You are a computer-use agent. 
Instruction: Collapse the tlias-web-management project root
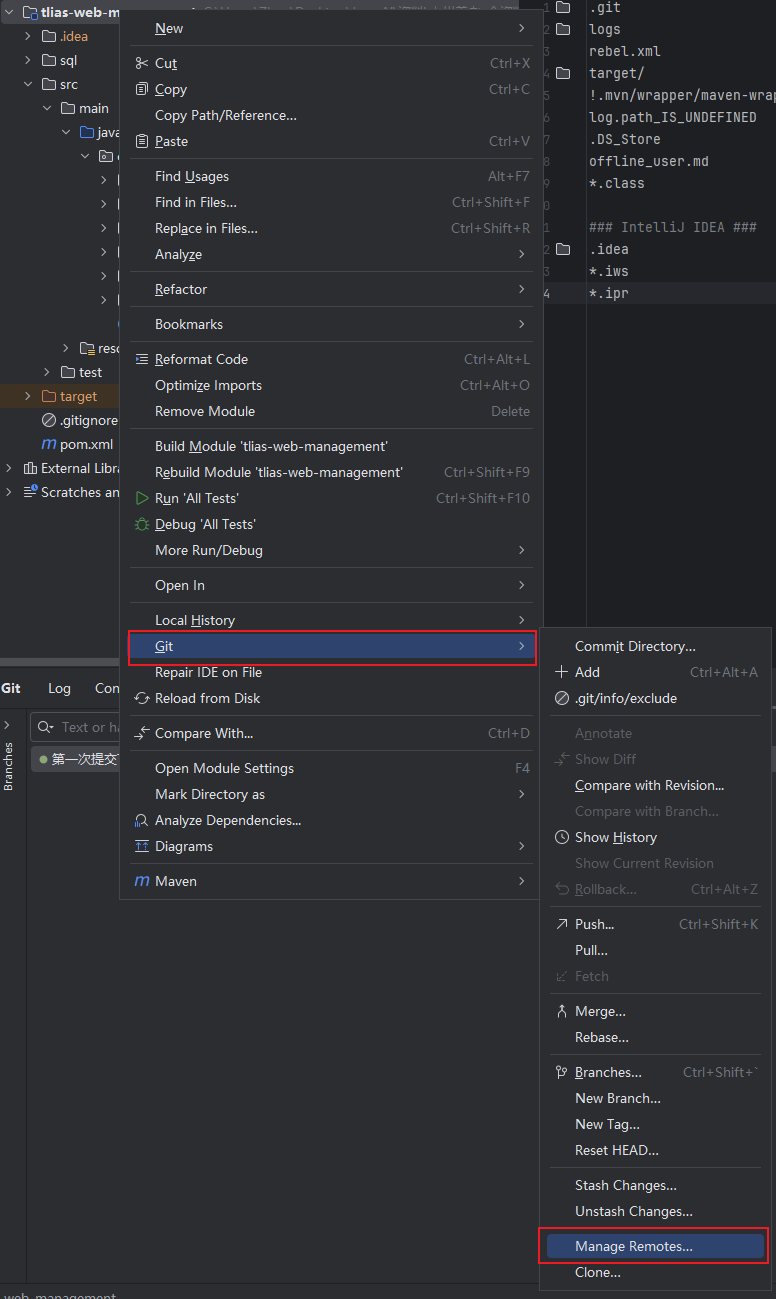coord(9,13)
